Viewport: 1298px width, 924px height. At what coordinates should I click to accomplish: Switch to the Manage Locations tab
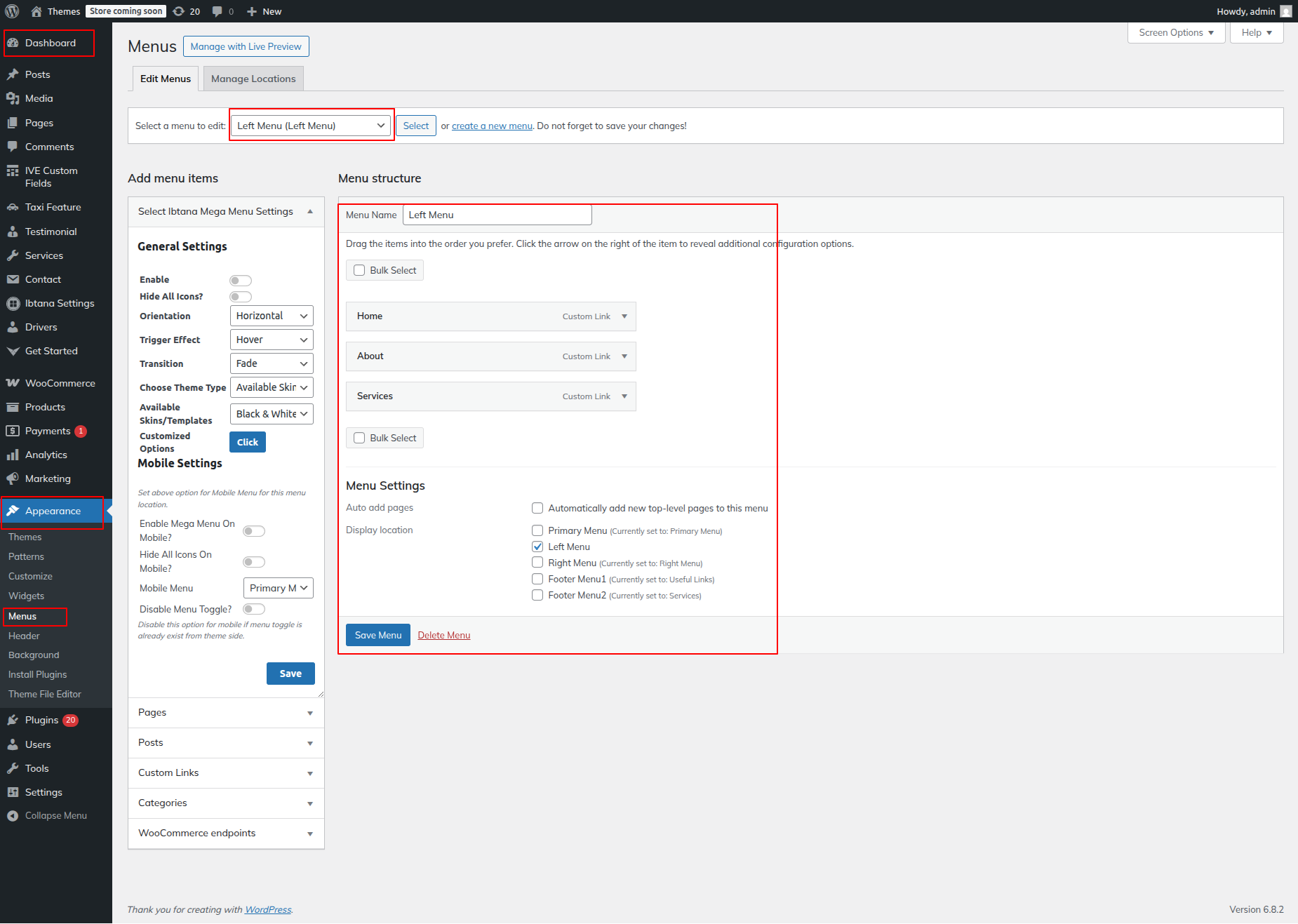253,79
